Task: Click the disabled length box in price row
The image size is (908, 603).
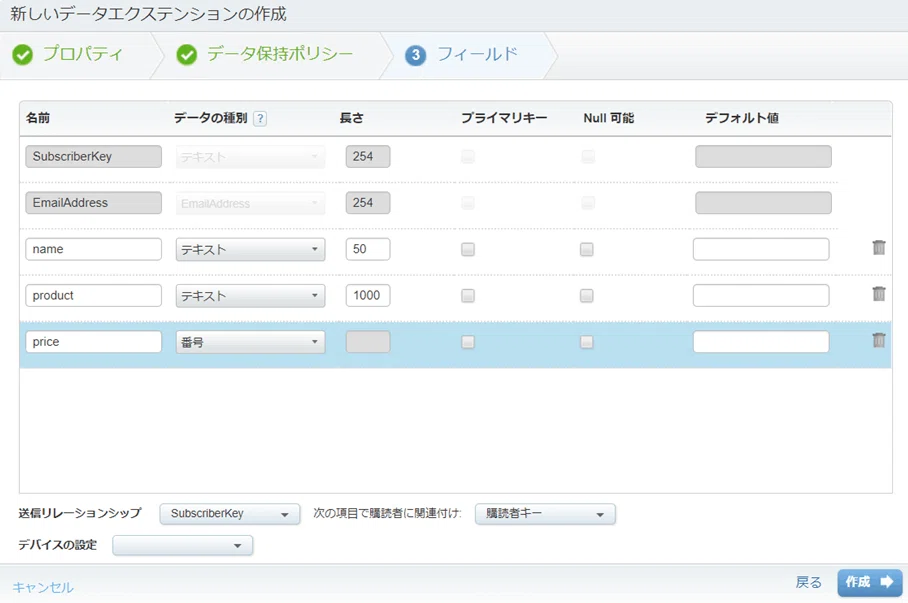Action: coord(368,342)
